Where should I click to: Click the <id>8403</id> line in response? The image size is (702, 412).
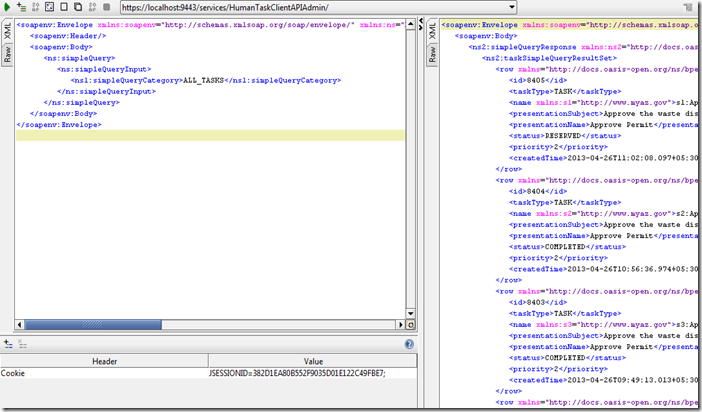coord(538,302)
